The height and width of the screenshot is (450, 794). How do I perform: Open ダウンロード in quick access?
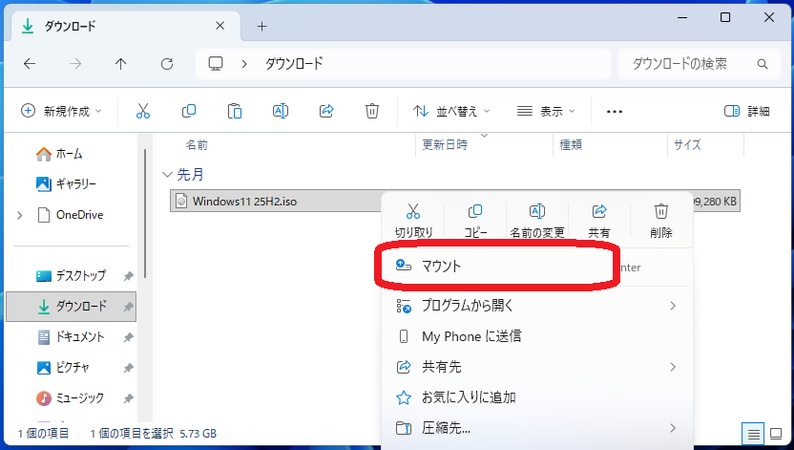click(71, 306)
